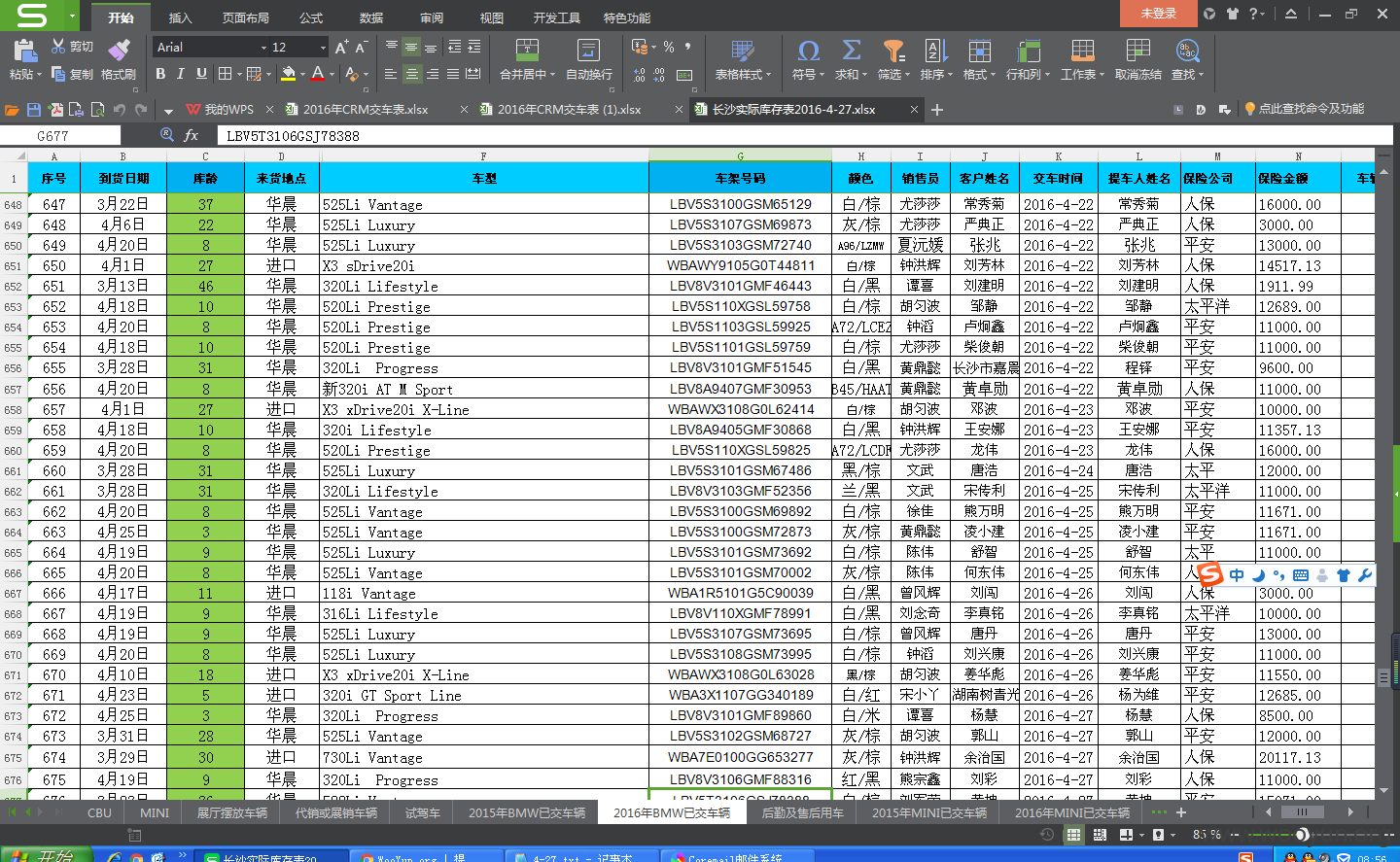Open the Insert (插入) ribbon tab
Viewport: 1400px width, 862px height.
pyautogui.click(x=180, y=17)
